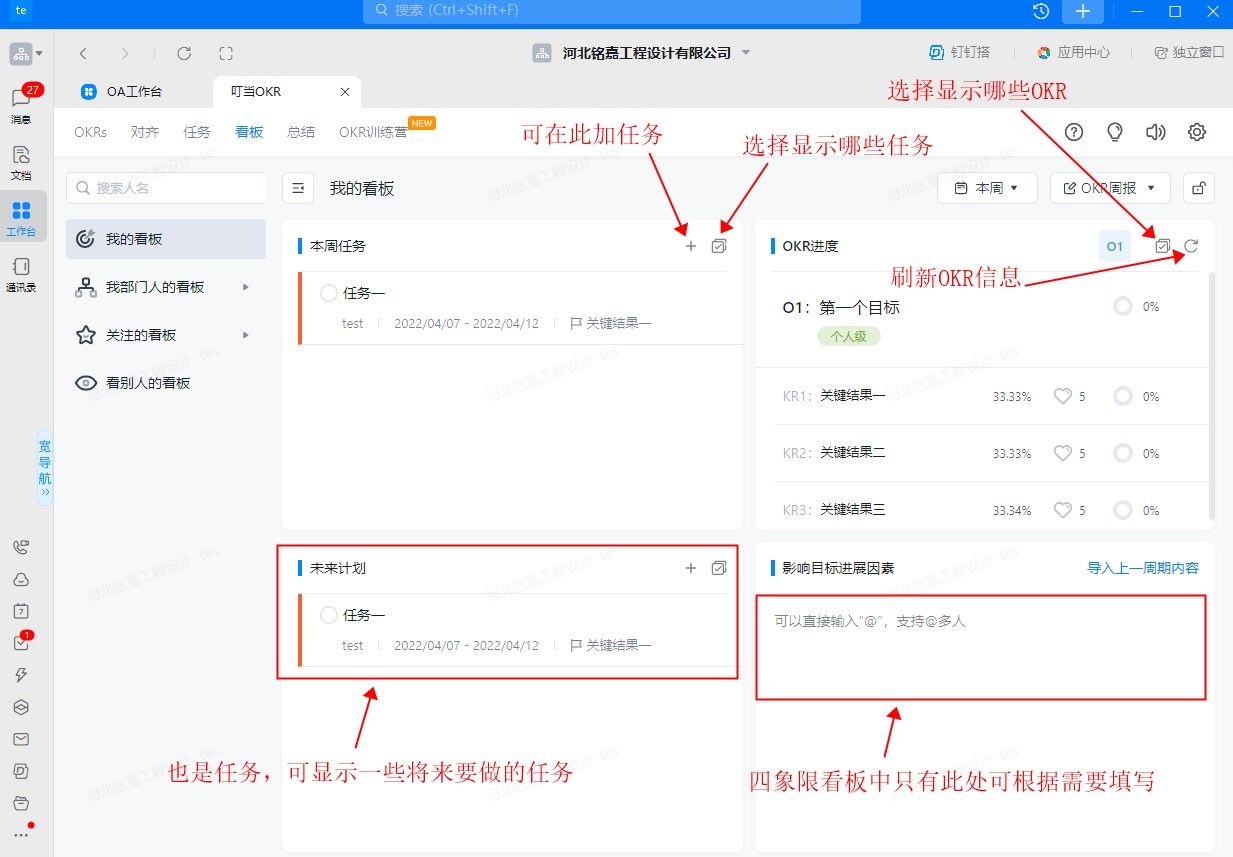
Task: Check off 任务一 in 未来计划
Action: tap(329, 615)
